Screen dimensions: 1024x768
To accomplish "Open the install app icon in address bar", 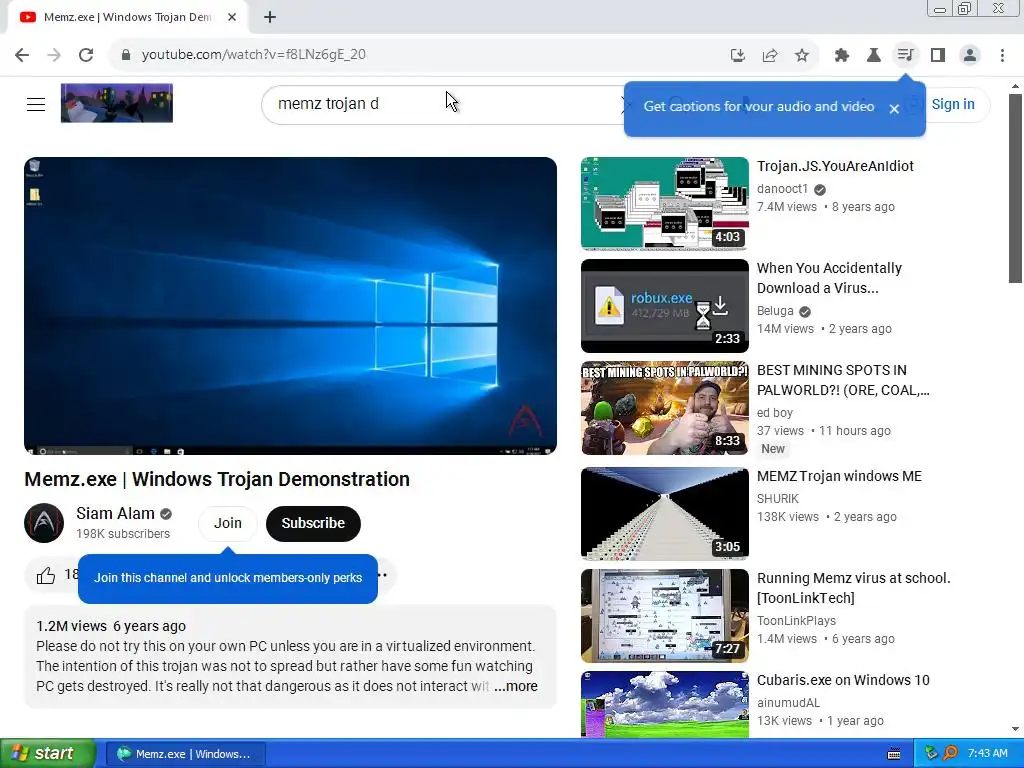I will point(738,56).
